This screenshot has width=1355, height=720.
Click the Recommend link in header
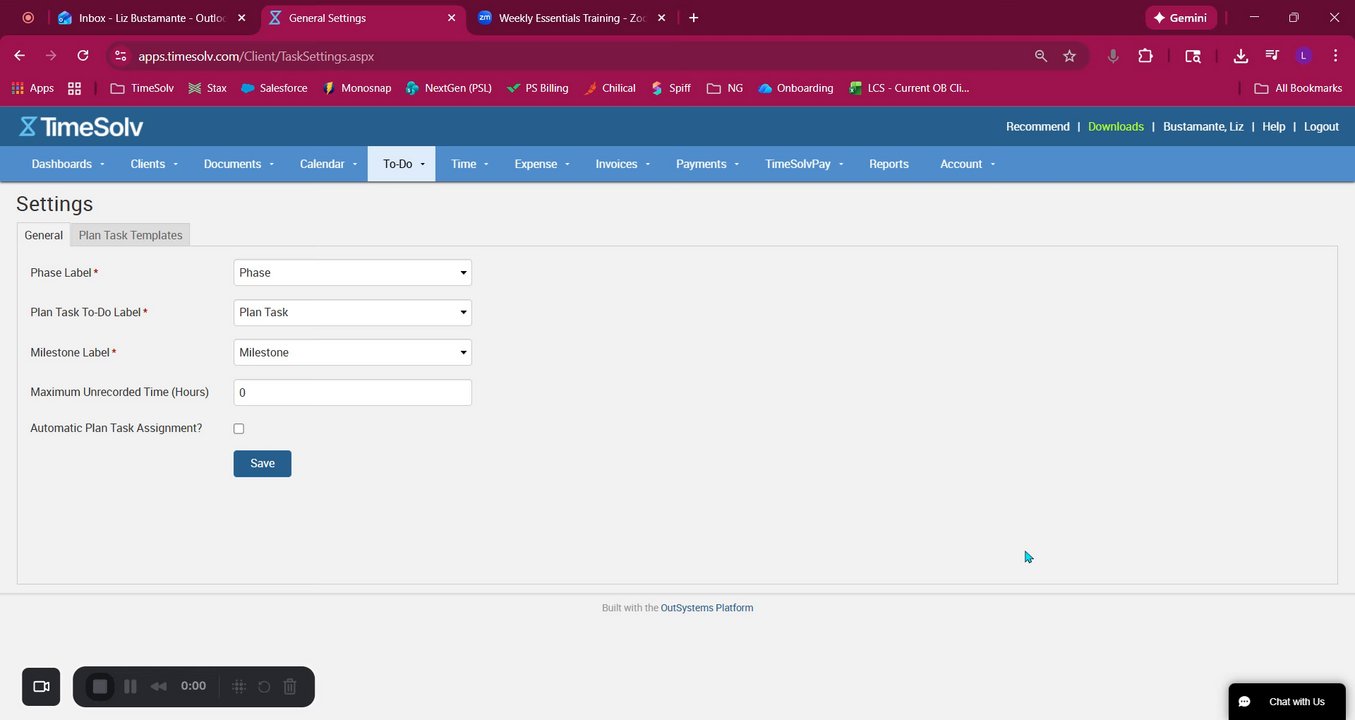pos(1037,127)
